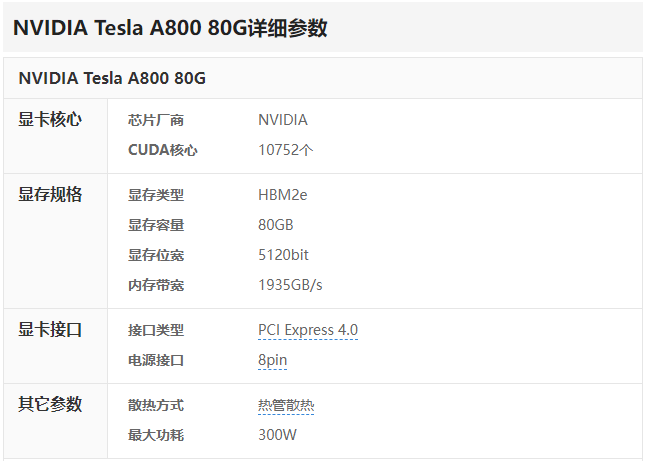This screenshot has height=461, width=645.
Task: Click the 最大功耗 label
Action: pos(155,435)
